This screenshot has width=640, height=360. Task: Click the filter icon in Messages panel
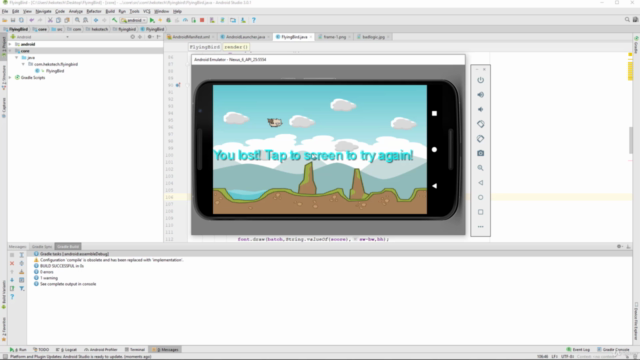22,289
